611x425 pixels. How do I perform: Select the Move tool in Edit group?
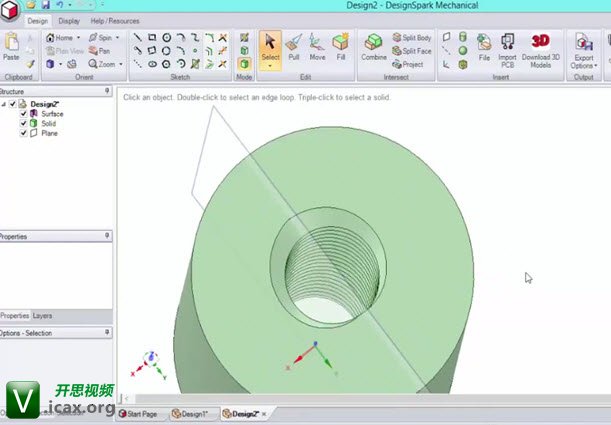[x=317, y=47]
